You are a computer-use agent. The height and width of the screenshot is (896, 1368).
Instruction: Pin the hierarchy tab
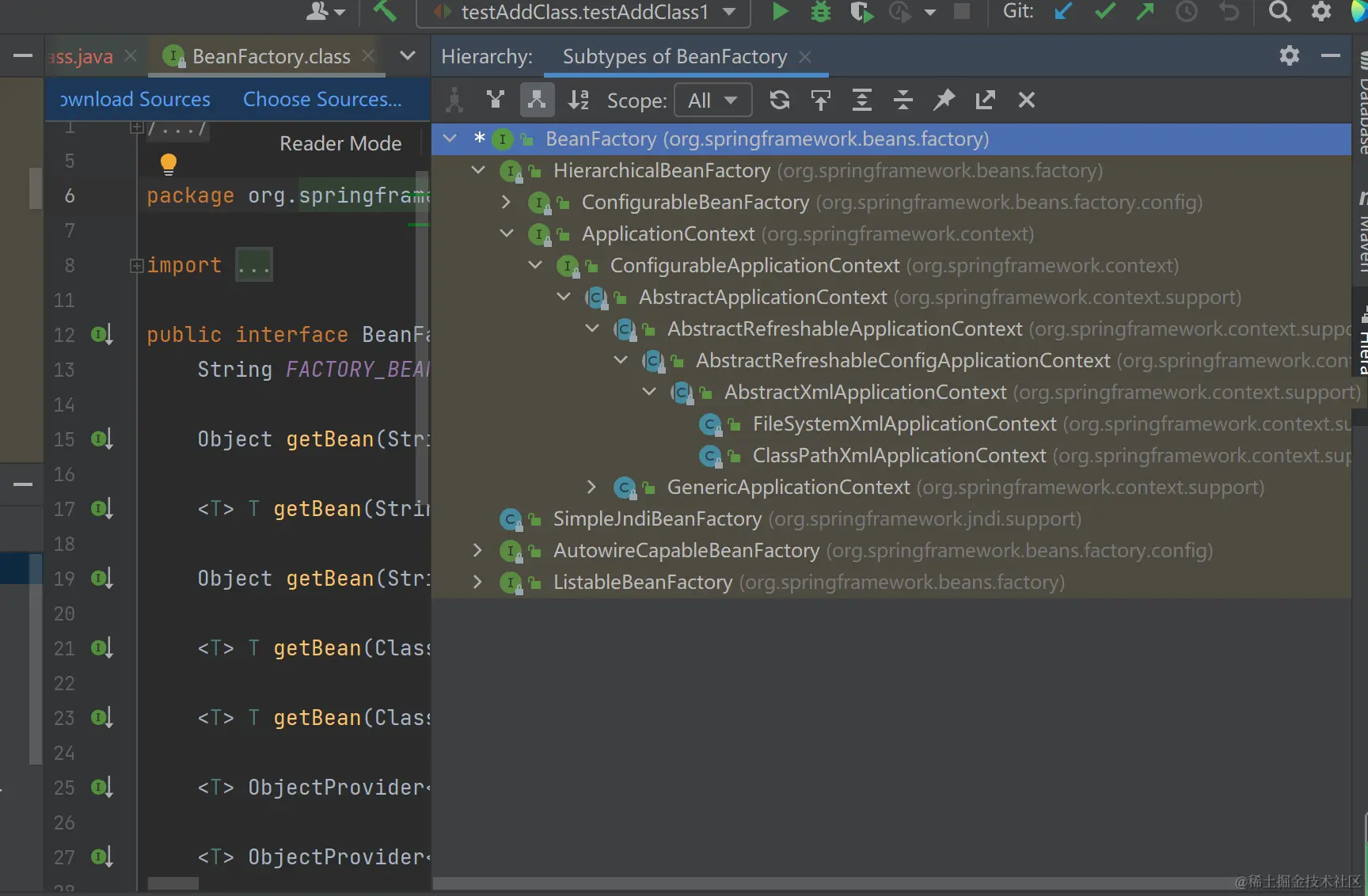tap(944, 100)
